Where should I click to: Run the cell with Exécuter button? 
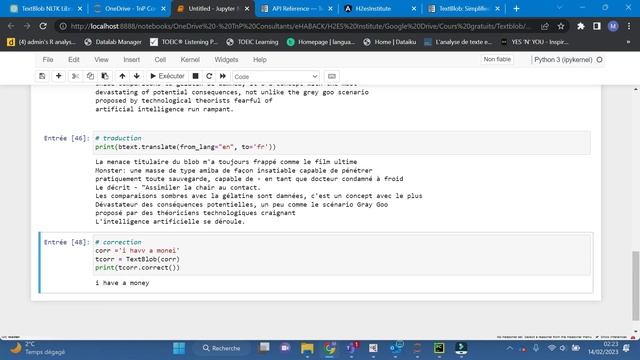[167, 76]
